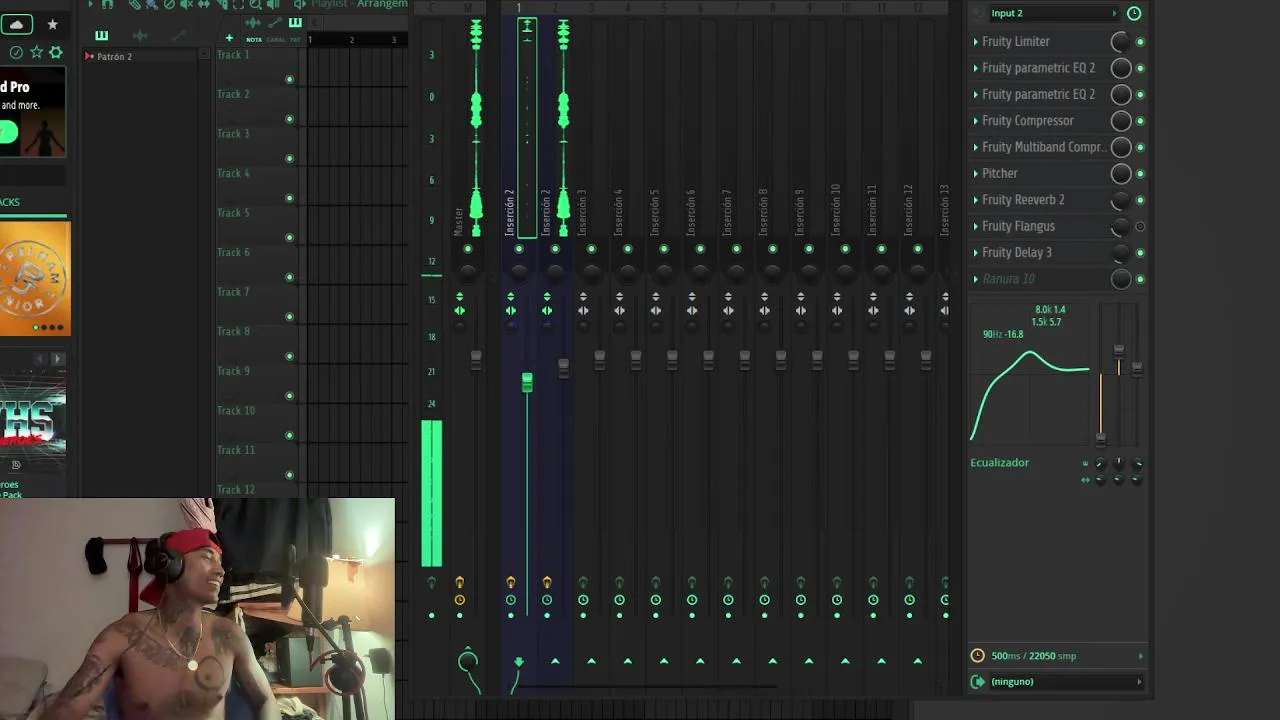This screenshot has width=1280, height=720.
Task: Click the stereo separation arrows on Master
Action: (x=460, y=310)
